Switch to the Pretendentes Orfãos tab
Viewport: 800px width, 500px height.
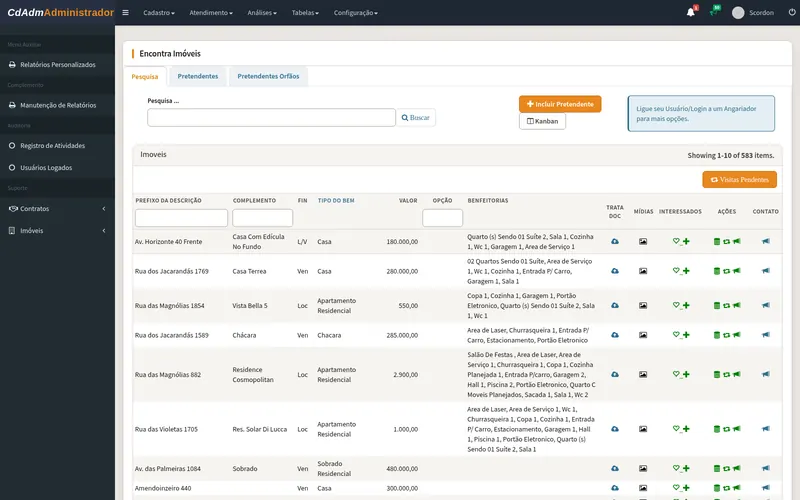pos(268,77)
